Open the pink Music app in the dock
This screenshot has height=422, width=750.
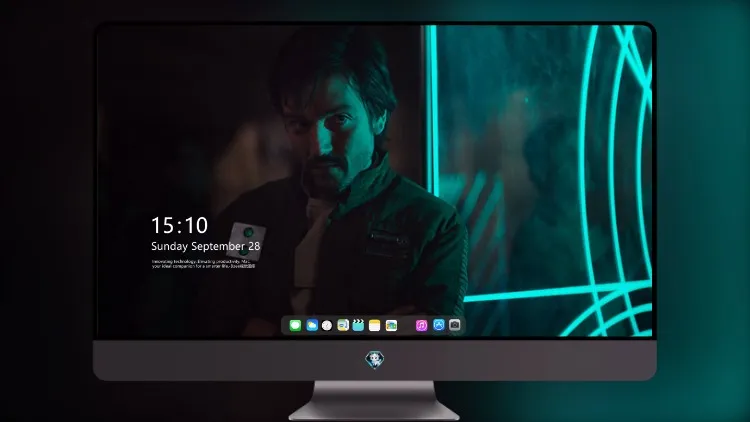[x=421, y=325]
